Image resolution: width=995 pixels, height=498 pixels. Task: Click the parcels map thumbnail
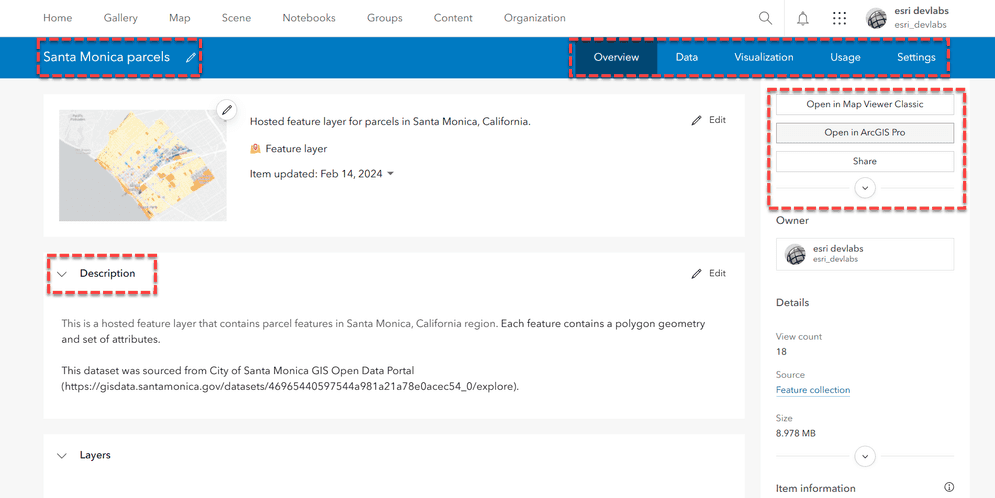pos(143,166)
